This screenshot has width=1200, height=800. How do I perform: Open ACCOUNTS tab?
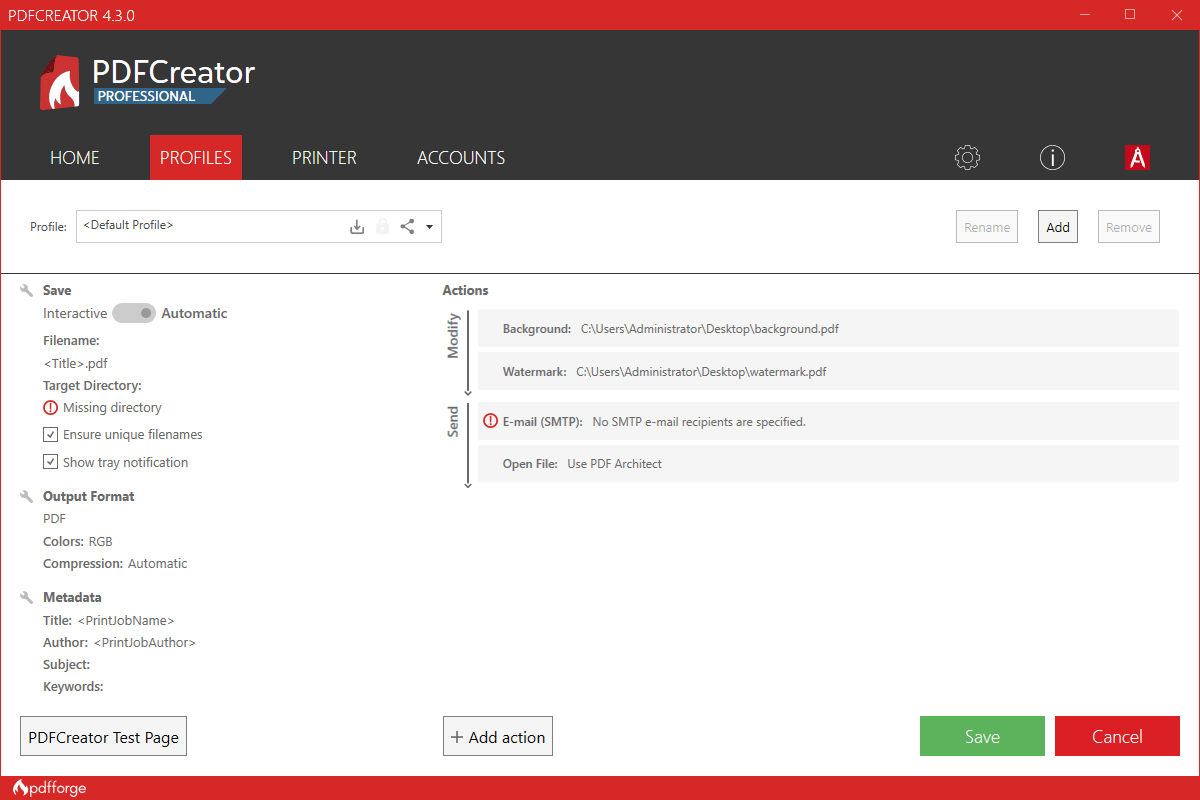coord(461,157)
